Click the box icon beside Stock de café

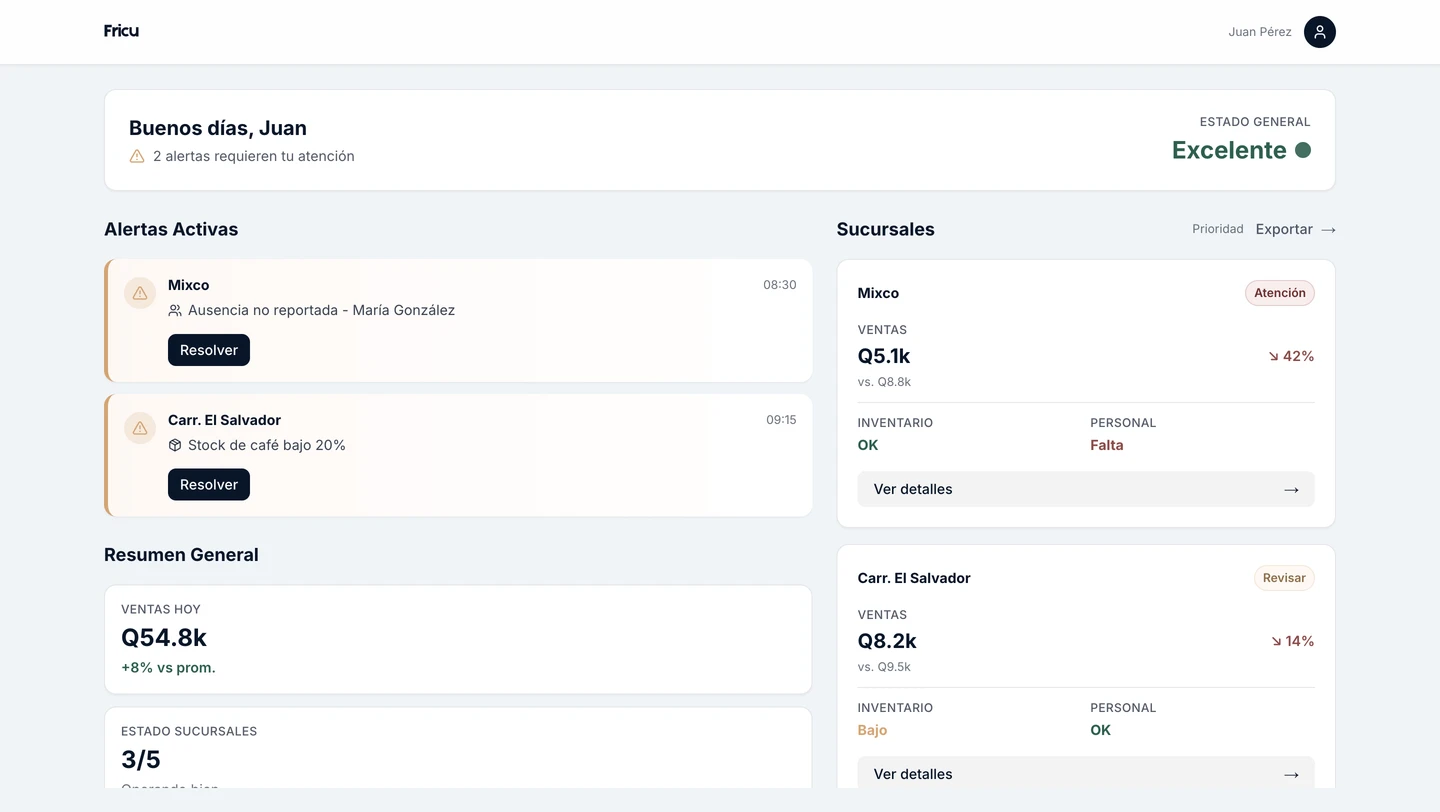(x=175, y=445)
